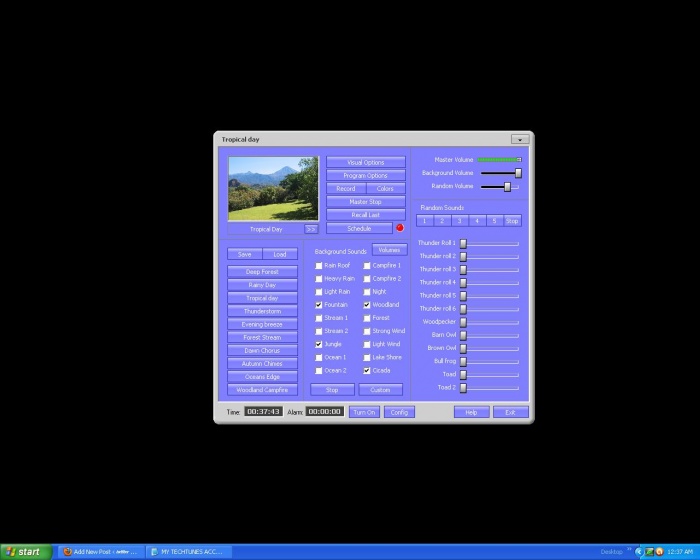Stop the random sounds
Viewport: 700px width, 560px height.
coord(512,221)
